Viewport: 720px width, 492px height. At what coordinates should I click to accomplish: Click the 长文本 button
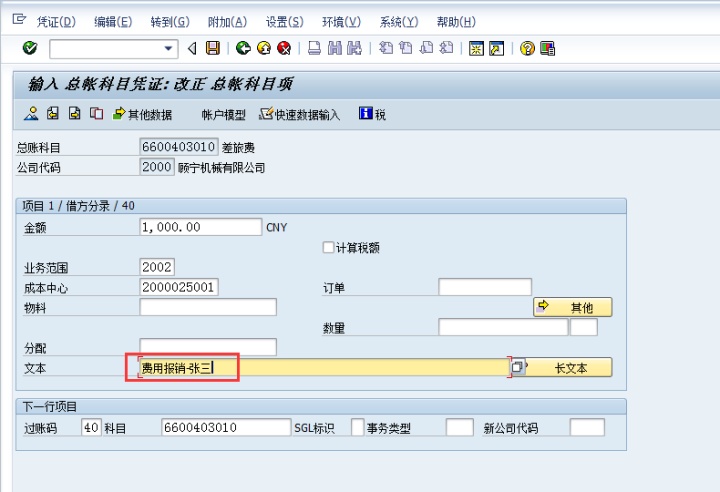(x=570, y=368)
